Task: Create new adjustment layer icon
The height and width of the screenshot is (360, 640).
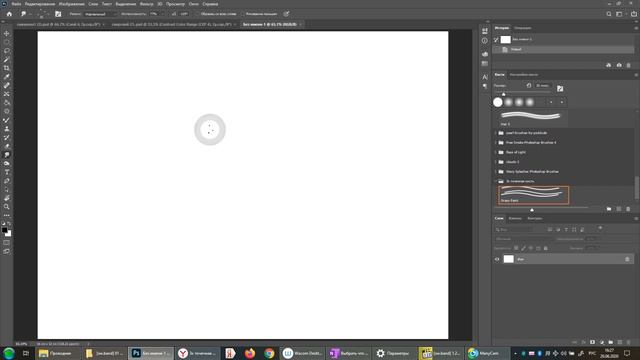Action: pyautogui.click(x=602, y=342)
